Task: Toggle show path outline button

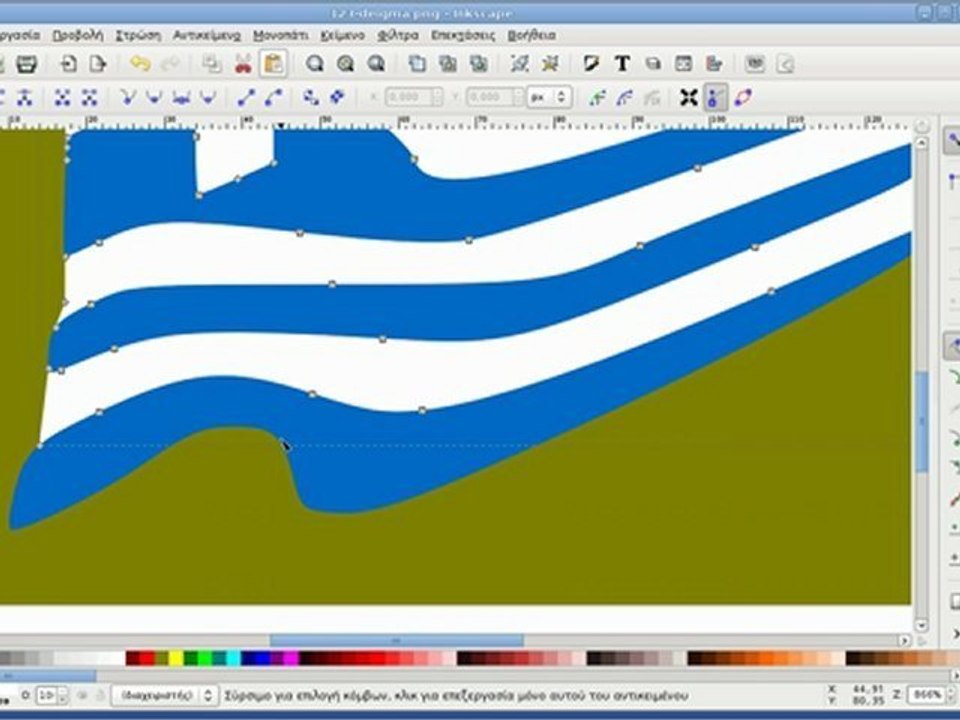Action: click(x=743, y=97)
